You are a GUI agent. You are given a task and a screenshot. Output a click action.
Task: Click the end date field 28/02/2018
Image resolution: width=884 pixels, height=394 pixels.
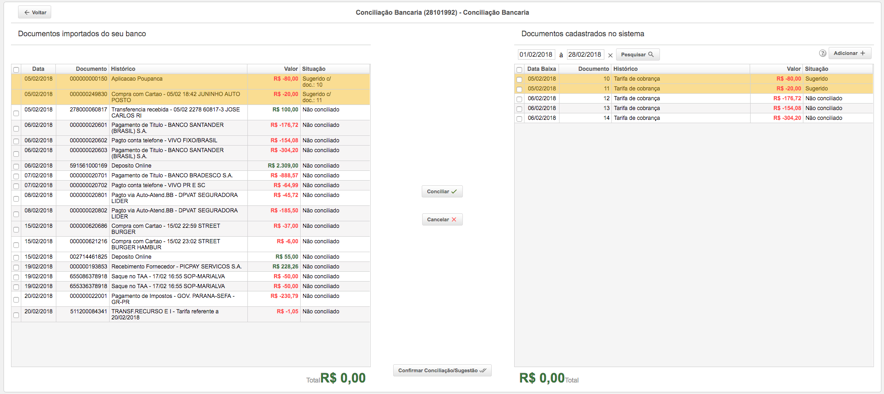(586, 55)
